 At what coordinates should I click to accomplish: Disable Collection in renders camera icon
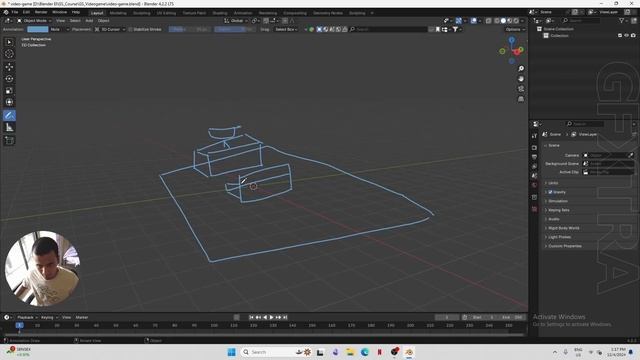tap(633, 36)
